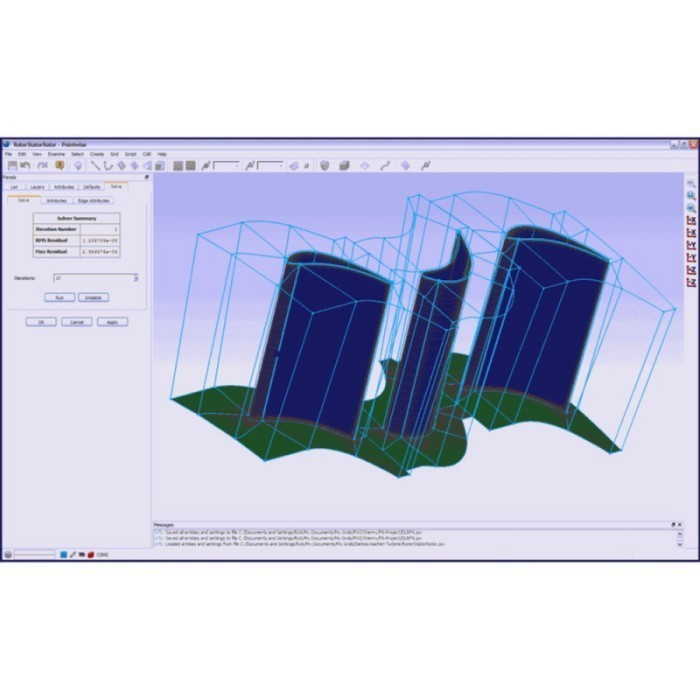This screenshot has width=700, height=700.
Task: Open the Script menu
Action: [x=130, y=154]
